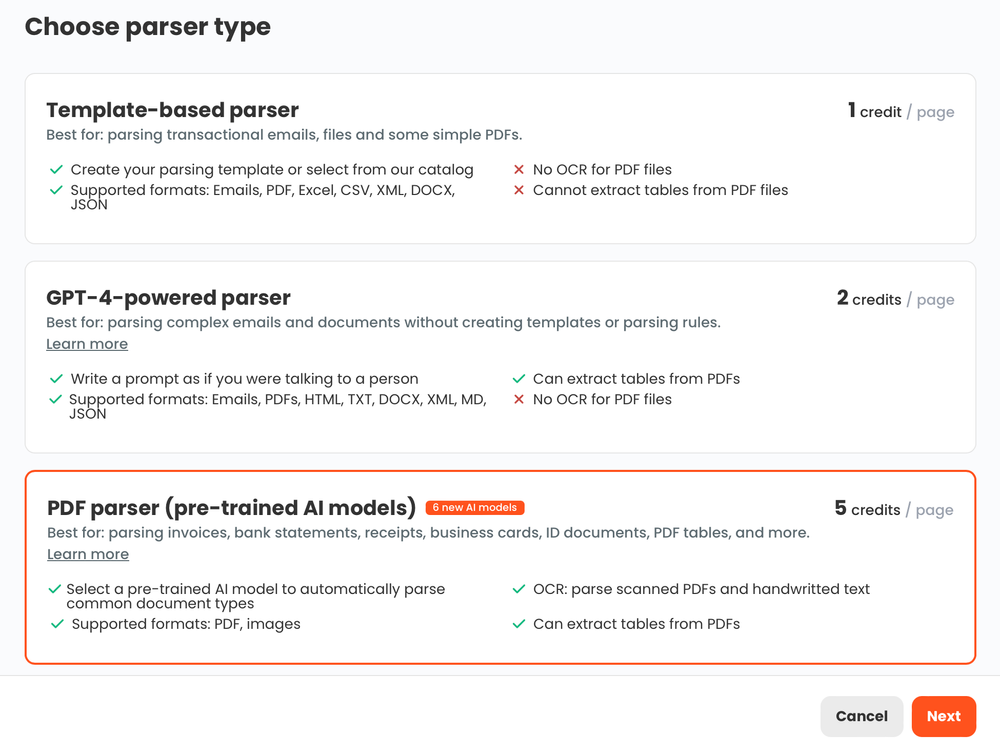Click the red cross beside 'No OCR for PDF files'
1000x749 pixels.
click(519, 170)
